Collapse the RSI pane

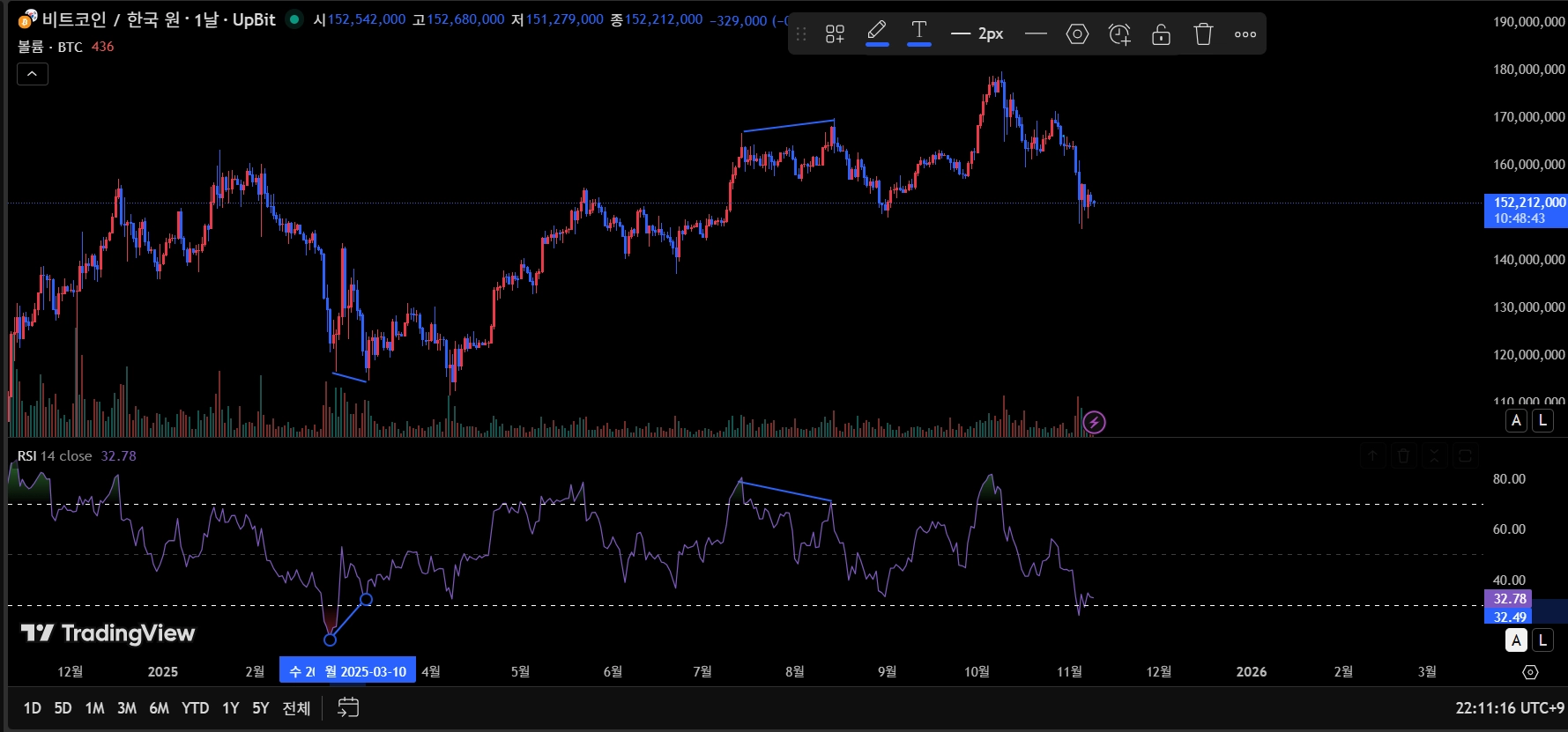pyautogui.click(x=1435, y=455)
